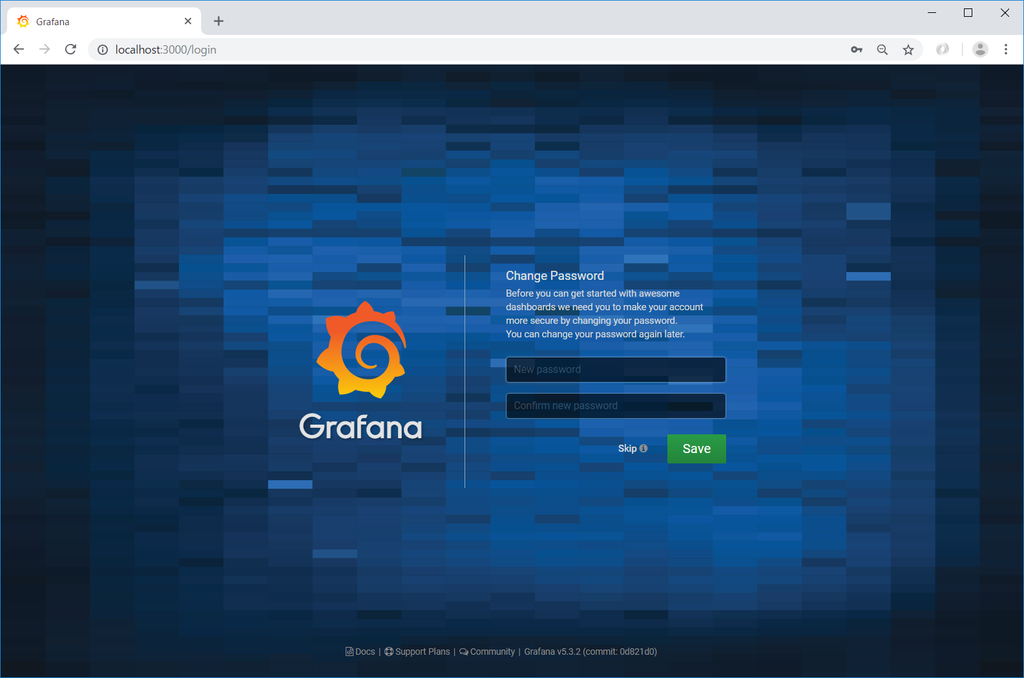Open the Community footer link
1024x678 pixels.
click(487, 652)
